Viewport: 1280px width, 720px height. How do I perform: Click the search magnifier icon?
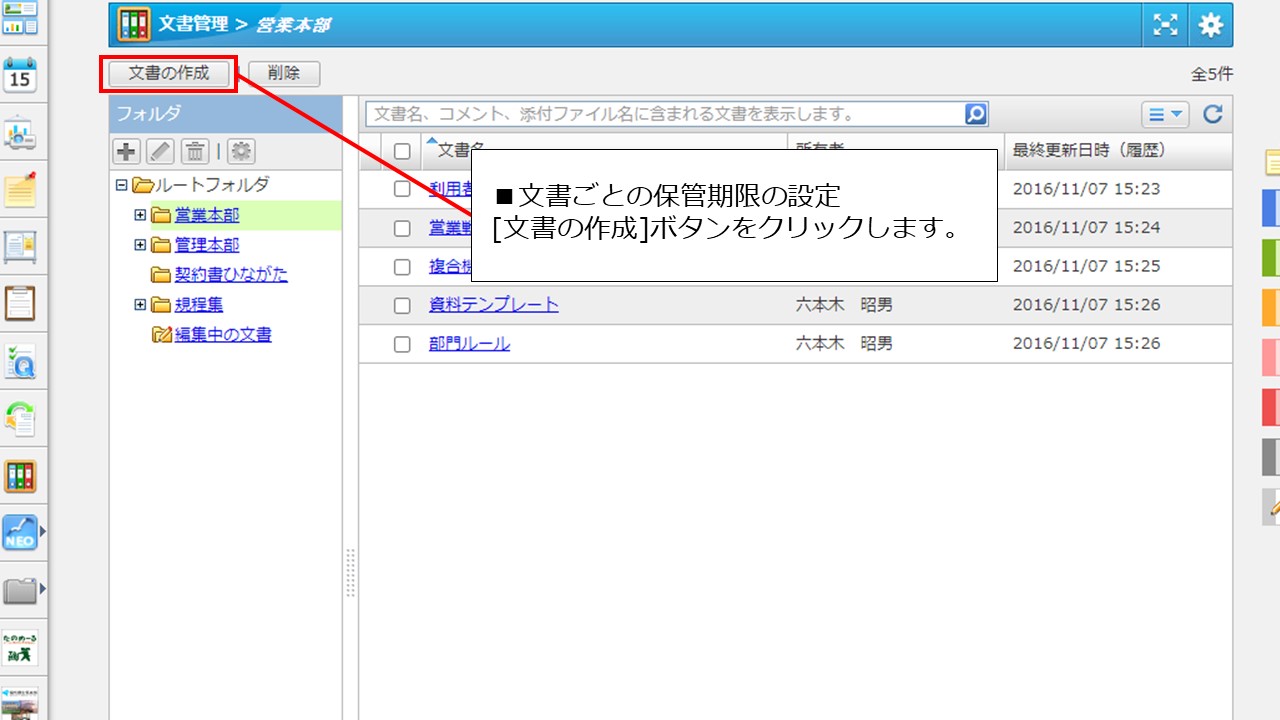(975, 113)
